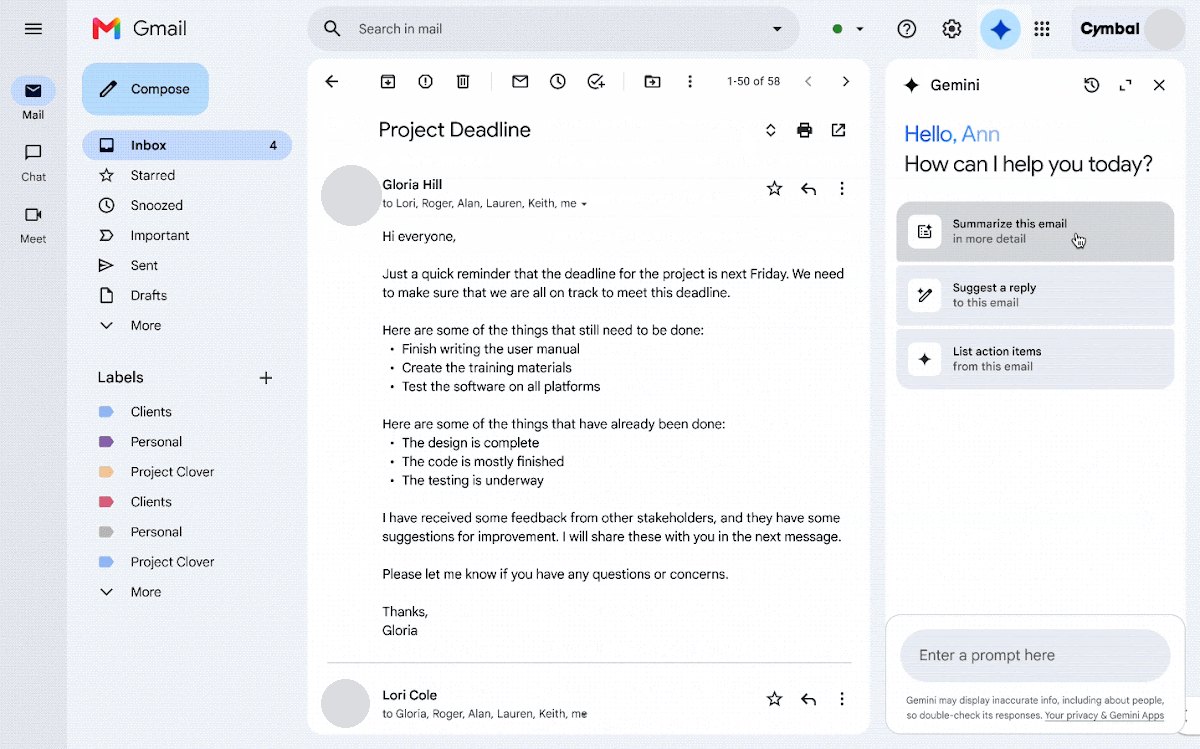
Task: Archive this conversation
Action: [388, 81]
